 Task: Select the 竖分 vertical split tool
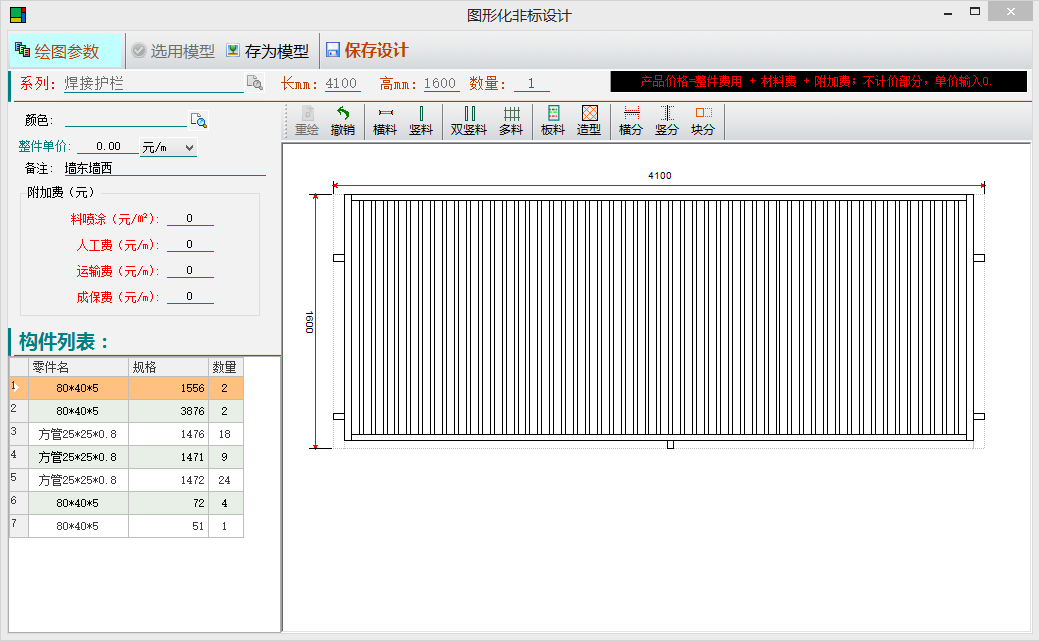point(667,121)
